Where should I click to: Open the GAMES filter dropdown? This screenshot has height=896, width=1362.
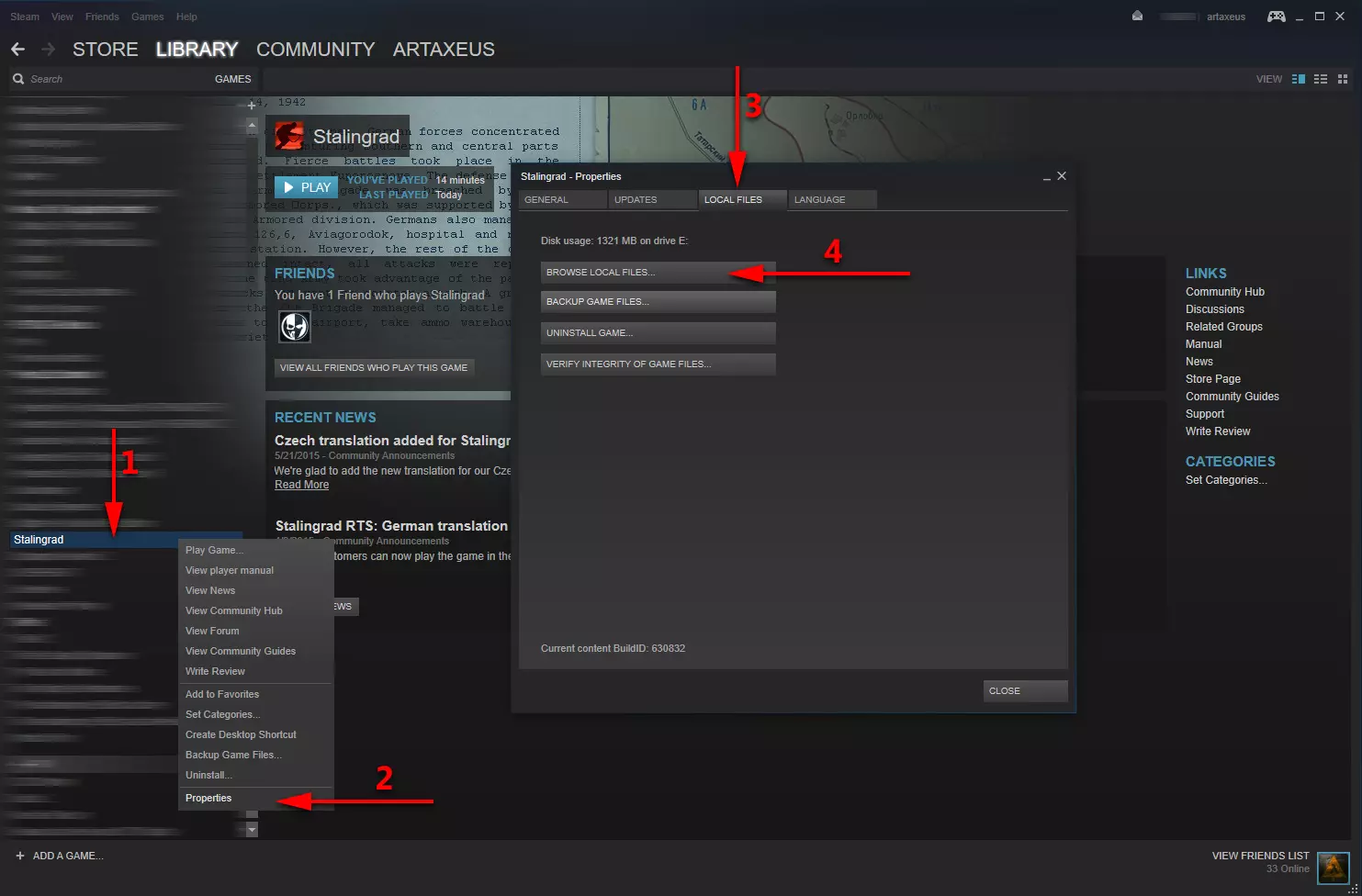click(232, 79)
